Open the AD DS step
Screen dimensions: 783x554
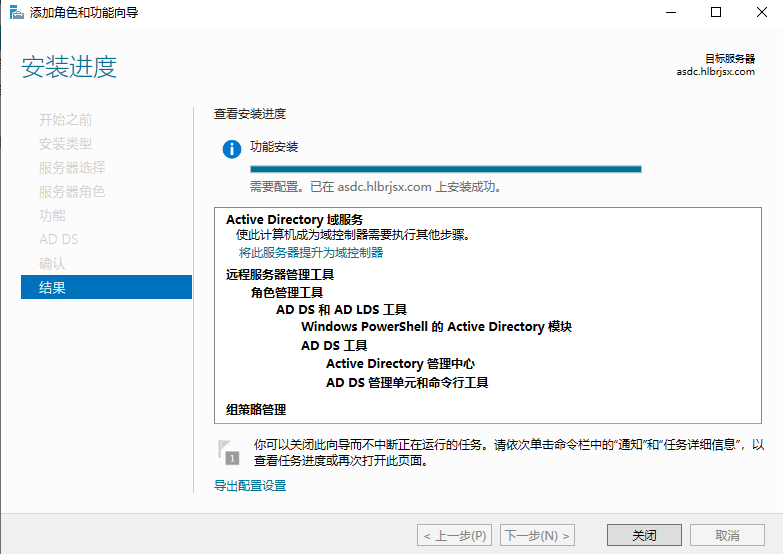58,240
